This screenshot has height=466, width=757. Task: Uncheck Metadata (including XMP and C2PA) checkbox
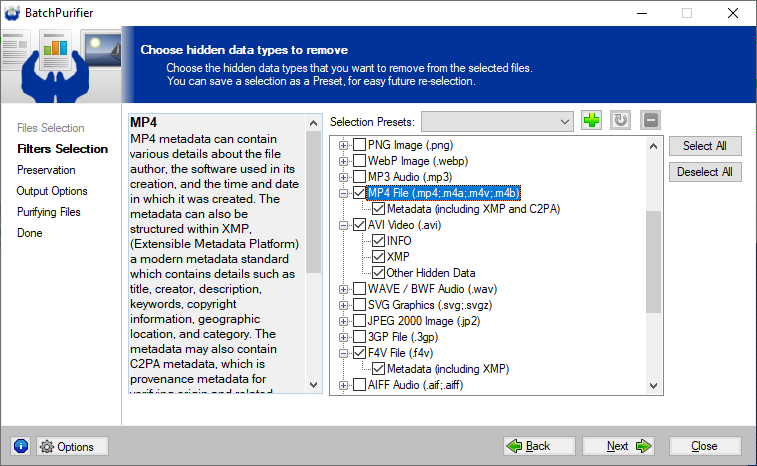pos(378,209)
